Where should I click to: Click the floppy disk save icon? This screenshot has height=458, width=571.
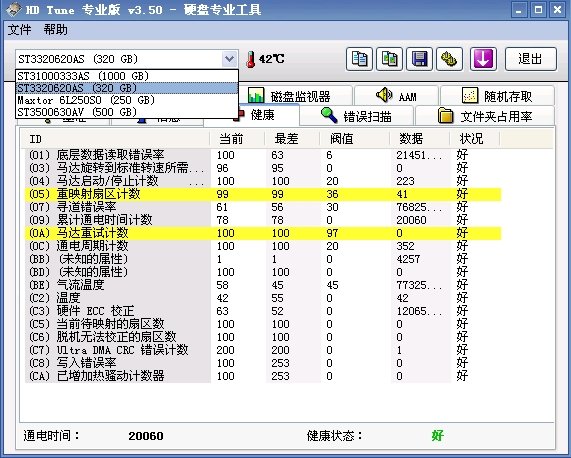tap(420, 59)
